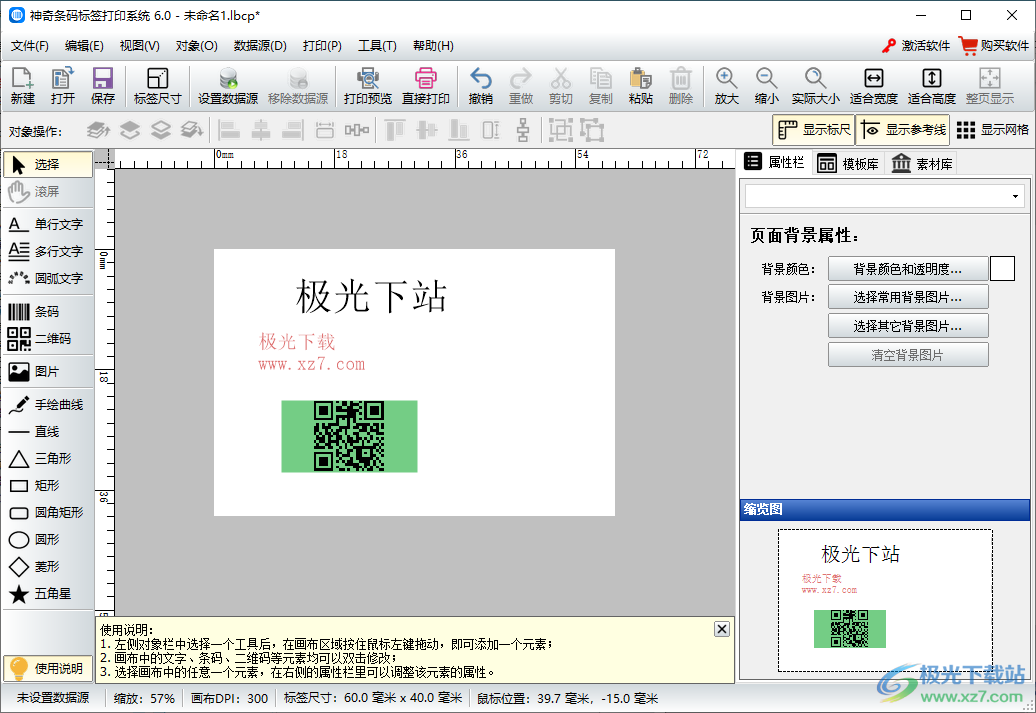Image resolution: width=1036 pixels, height=713 pixels.
Task: Toggle 显示参考线 guide lines
Action: click(x=904, y=130)
